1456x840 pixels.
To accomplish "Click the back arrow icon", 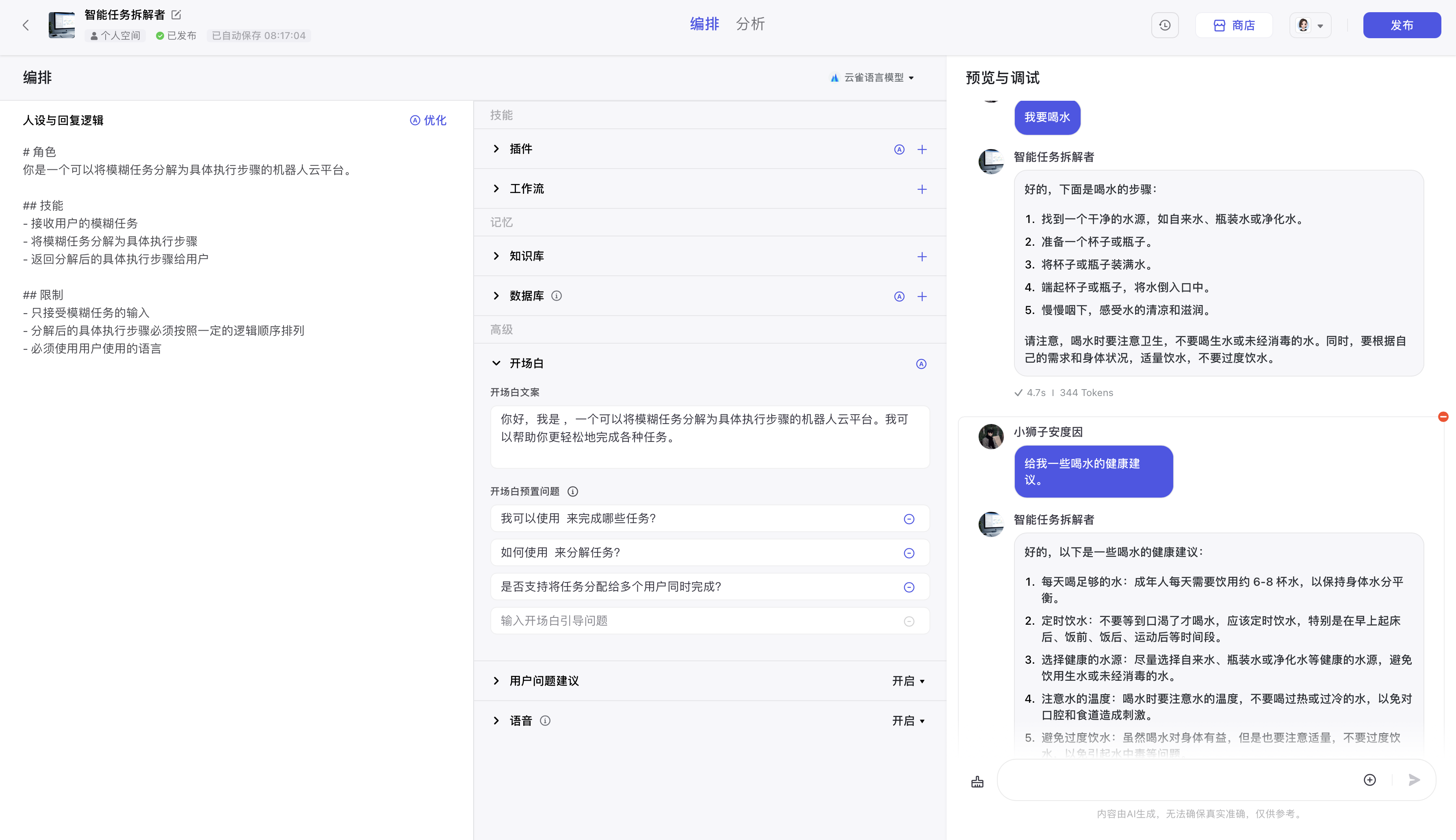I will [25, 25].
